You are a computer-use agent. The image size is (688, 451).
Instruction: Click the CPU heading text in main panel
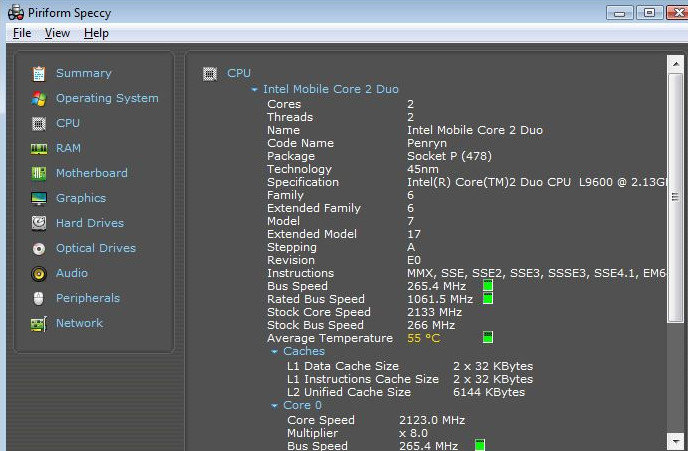239,73
